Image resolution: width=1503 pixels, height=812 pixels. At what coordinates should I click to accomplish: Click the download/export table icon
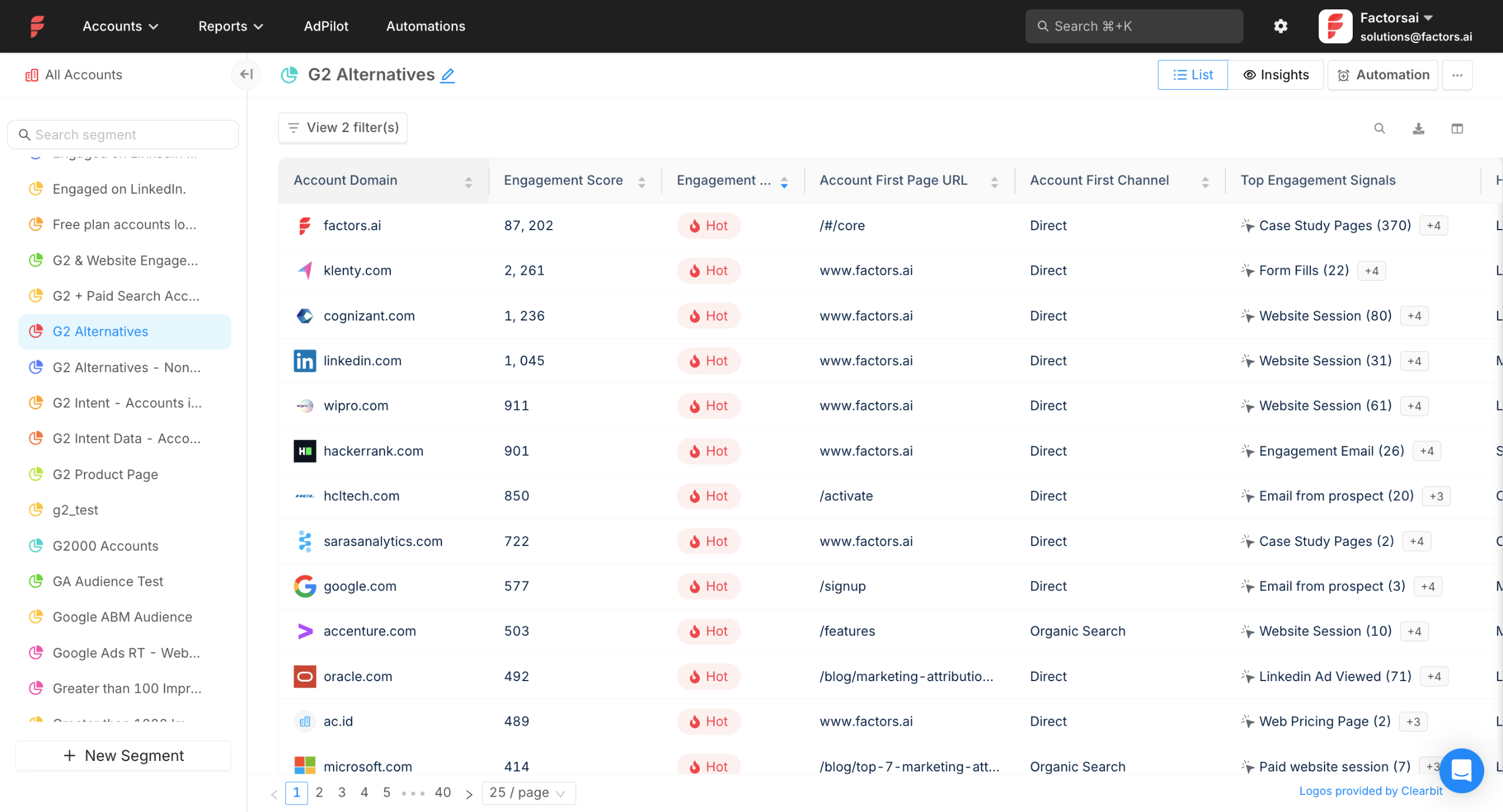tap(1418, 128)
